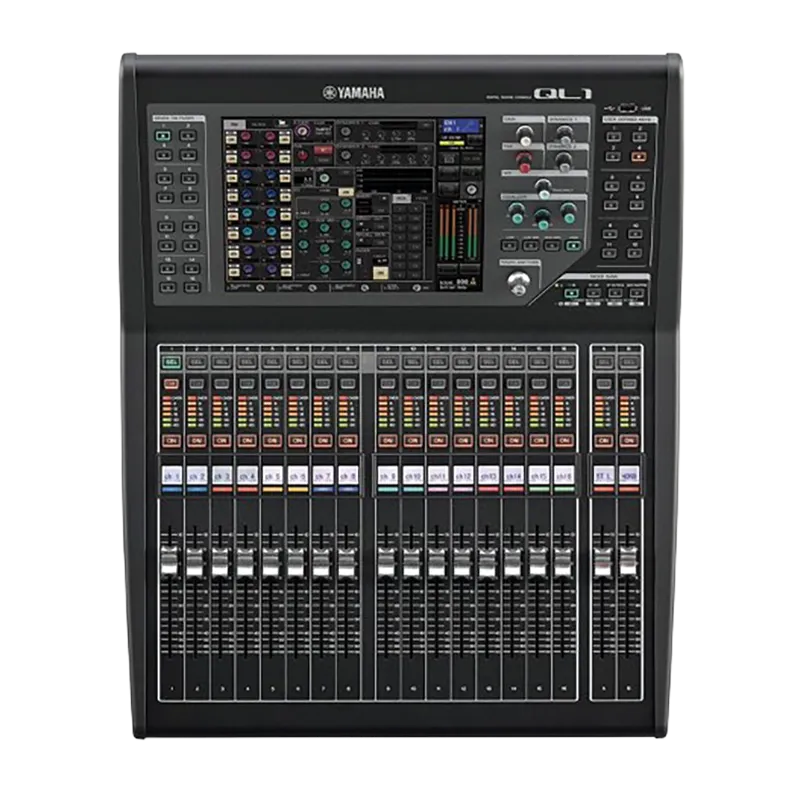This screenshot has height=798, width=800.
Task: Select the LOW equalizer band key
Action: click(x=509, y=245)
